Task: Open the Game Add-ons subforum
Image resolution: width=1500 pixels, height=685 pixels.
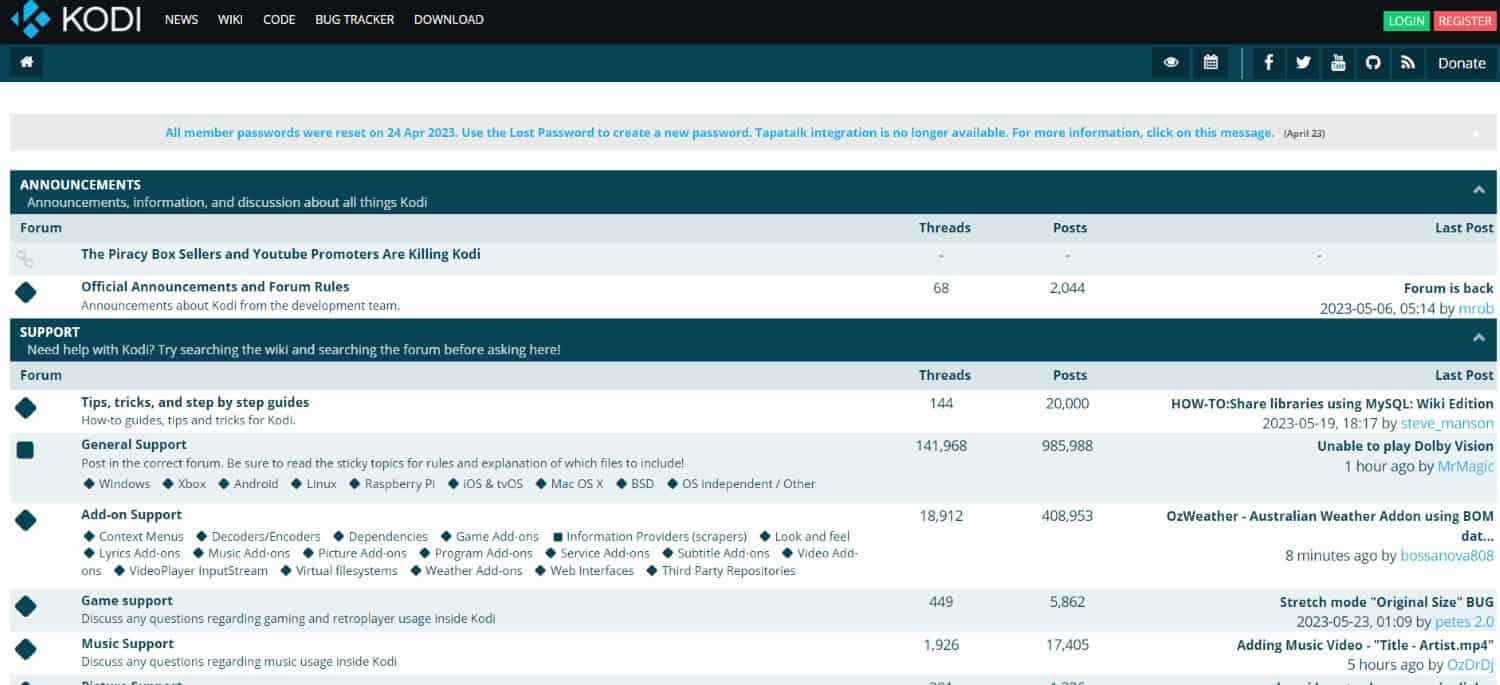Action: click(497, 536)
